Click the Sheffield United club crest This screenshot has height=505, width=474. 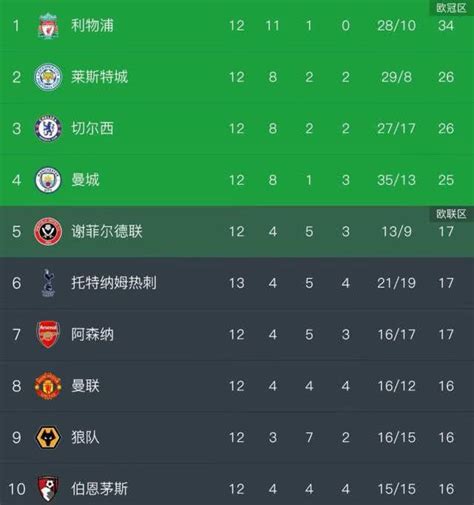pyautogui.click(x=48, y=231)
